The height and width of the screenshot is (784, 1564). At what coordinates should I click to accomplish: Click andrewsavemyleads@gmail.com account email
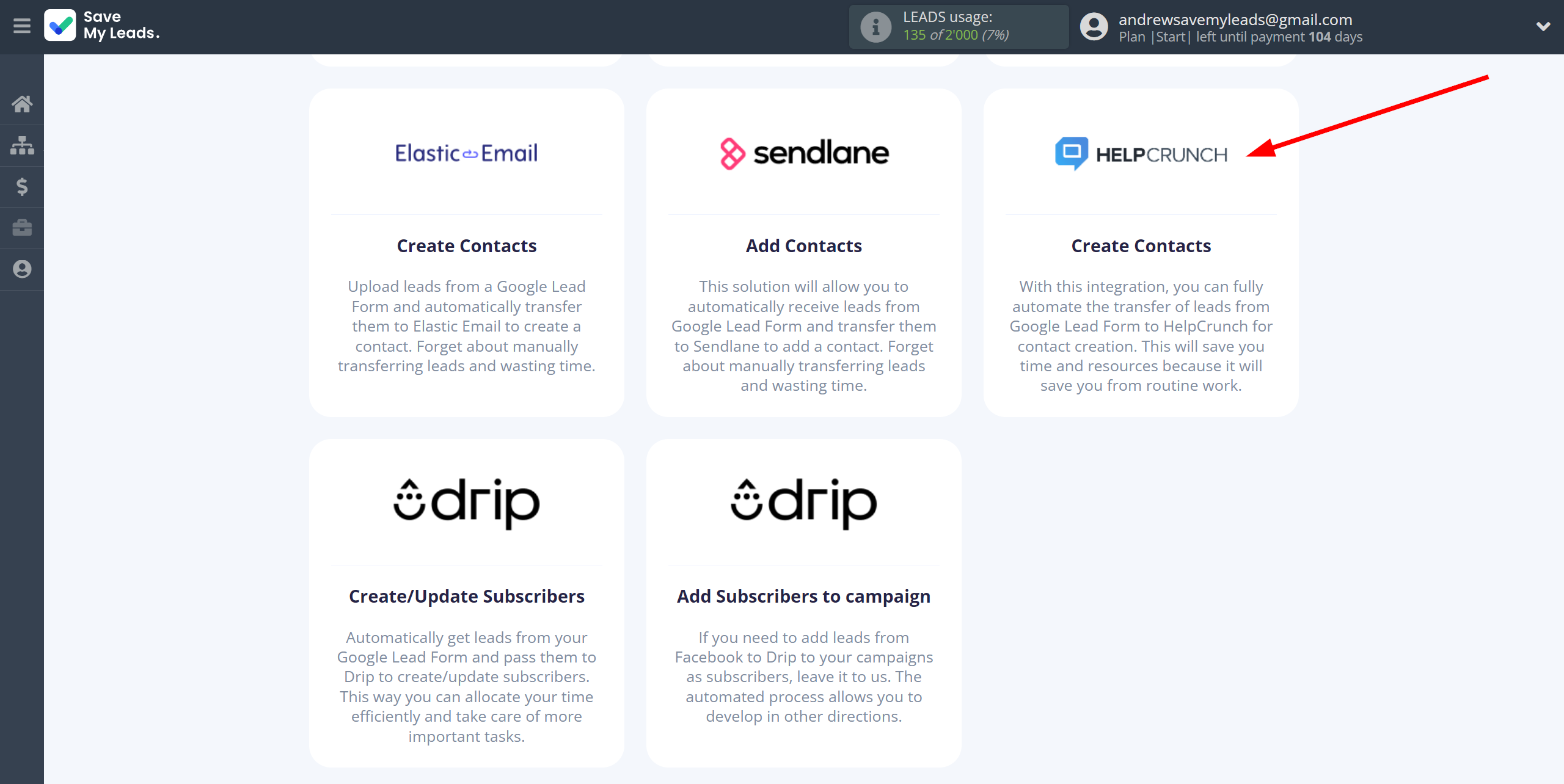[x=1235, y=20]
